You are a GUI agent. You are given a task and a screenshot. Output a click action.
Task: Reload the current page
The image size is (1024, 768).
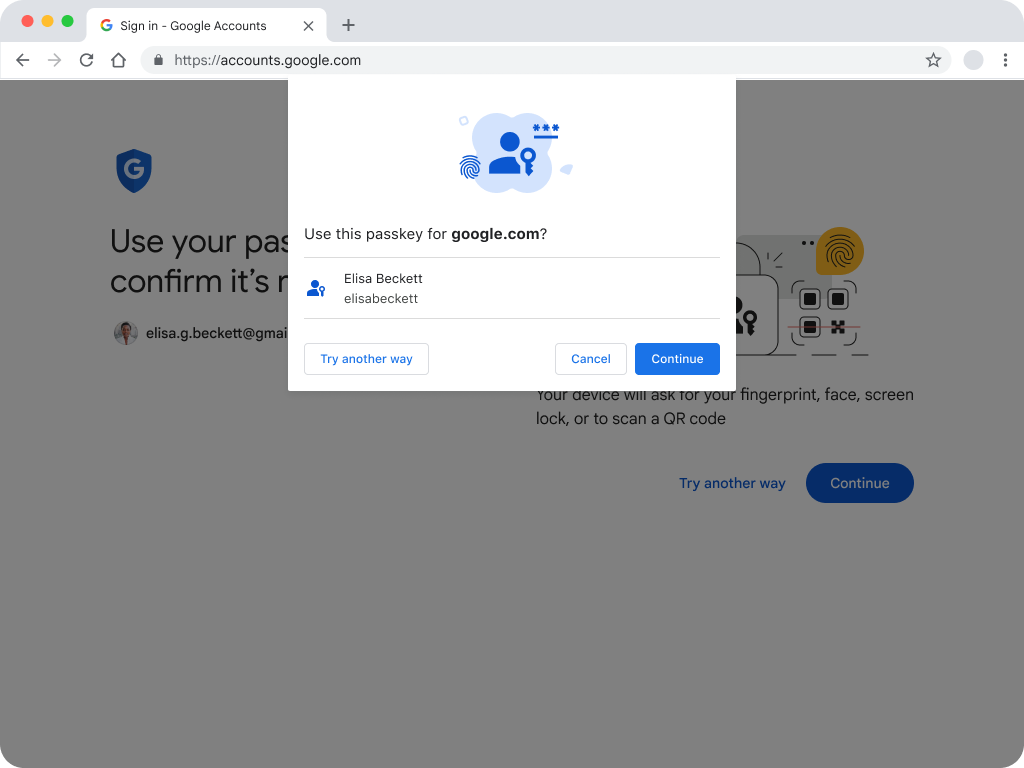coord(86,60)
